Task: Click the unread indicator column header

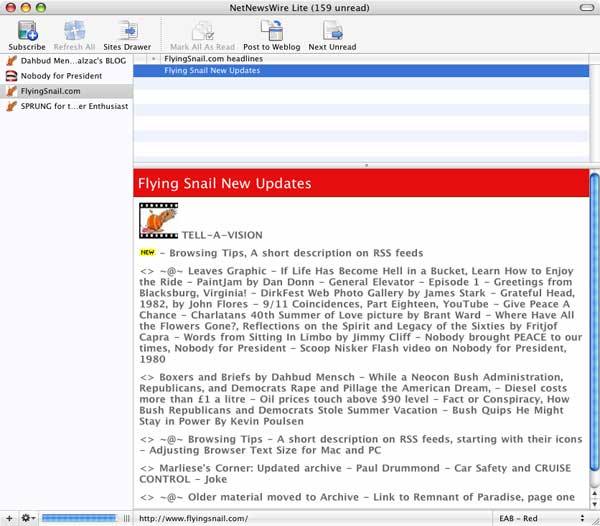Action: pyautogui.click(x=153, y=59)
